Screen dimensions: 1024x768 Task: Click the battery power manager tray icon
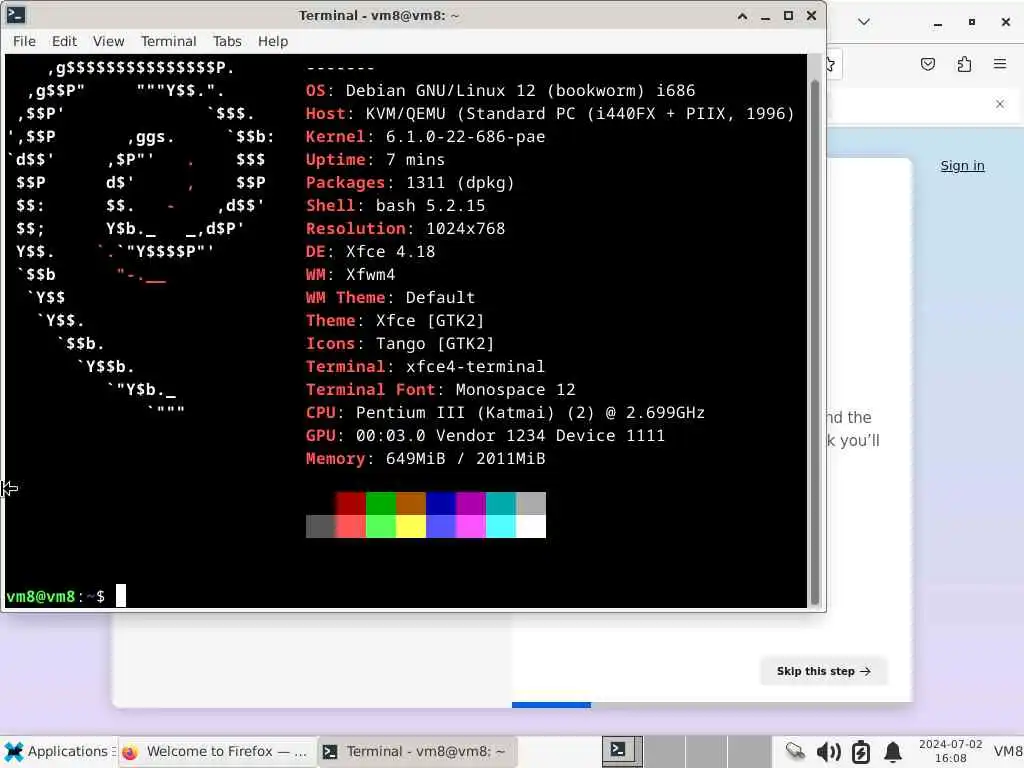click(x=861, y=752)
